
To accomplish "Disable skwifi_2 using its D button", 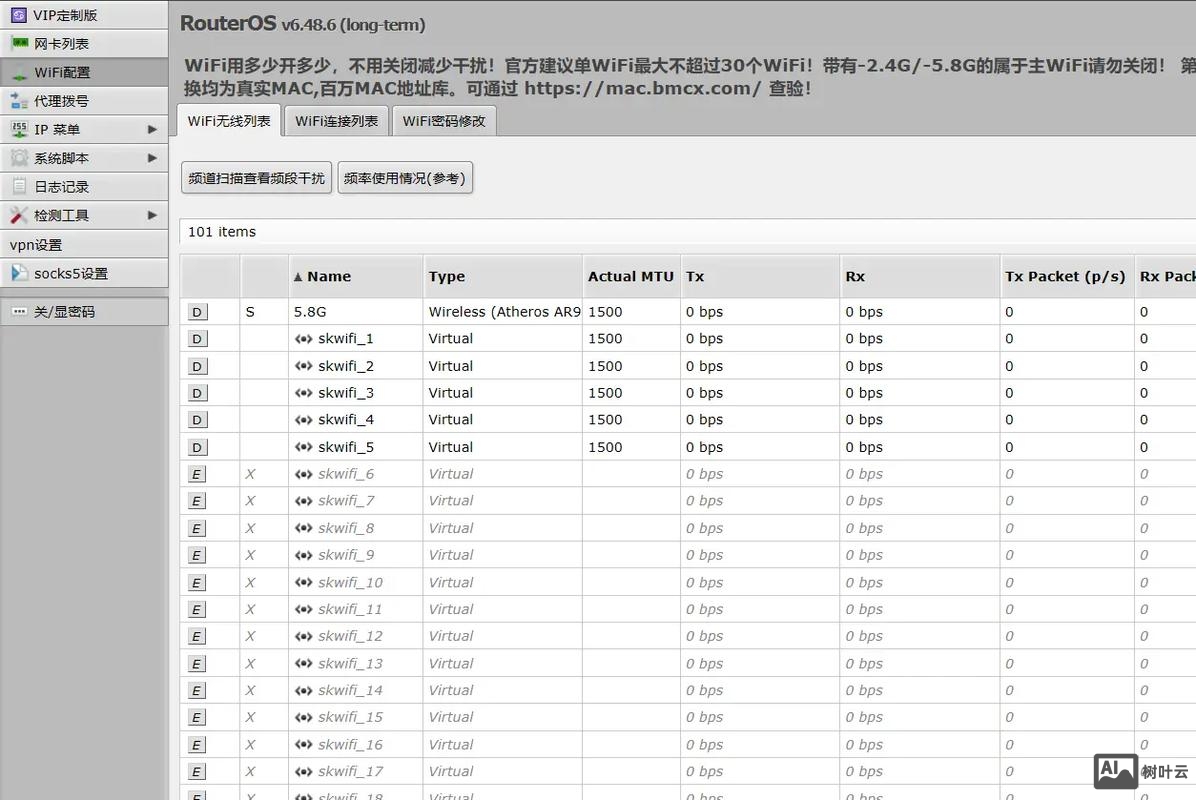I will (x=196, y=365).
